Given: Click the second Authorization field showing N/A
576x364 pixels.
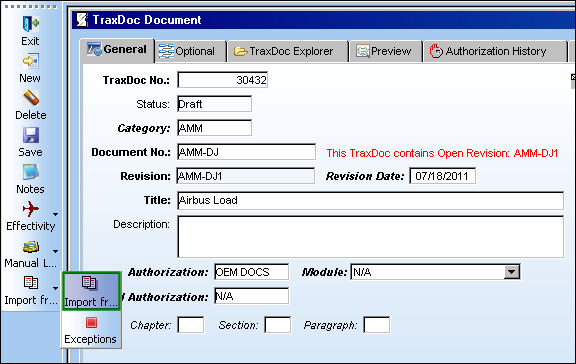Looking at the screenshot, I should pos(252,296).
